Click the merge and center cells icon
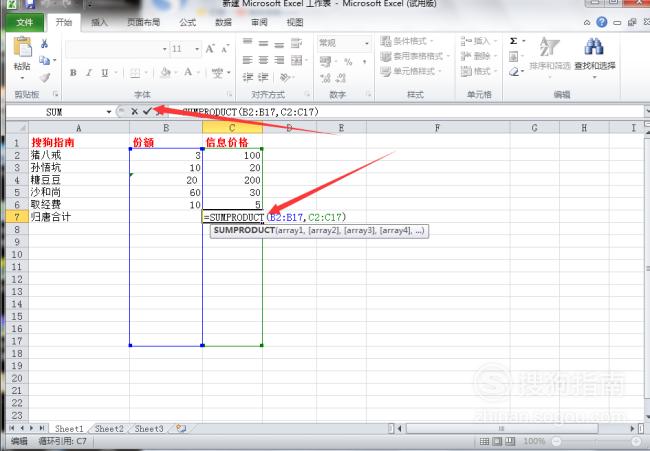 tap(296, 61)
